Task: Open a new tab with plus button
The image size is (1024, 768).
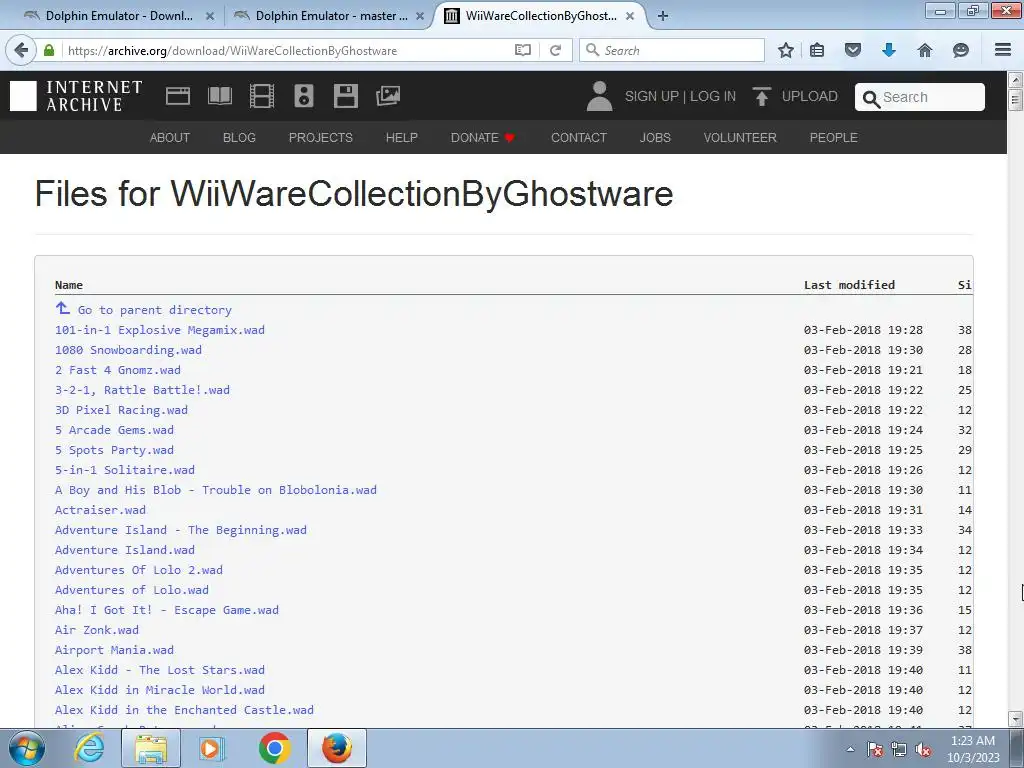Action: coord(663,16)
